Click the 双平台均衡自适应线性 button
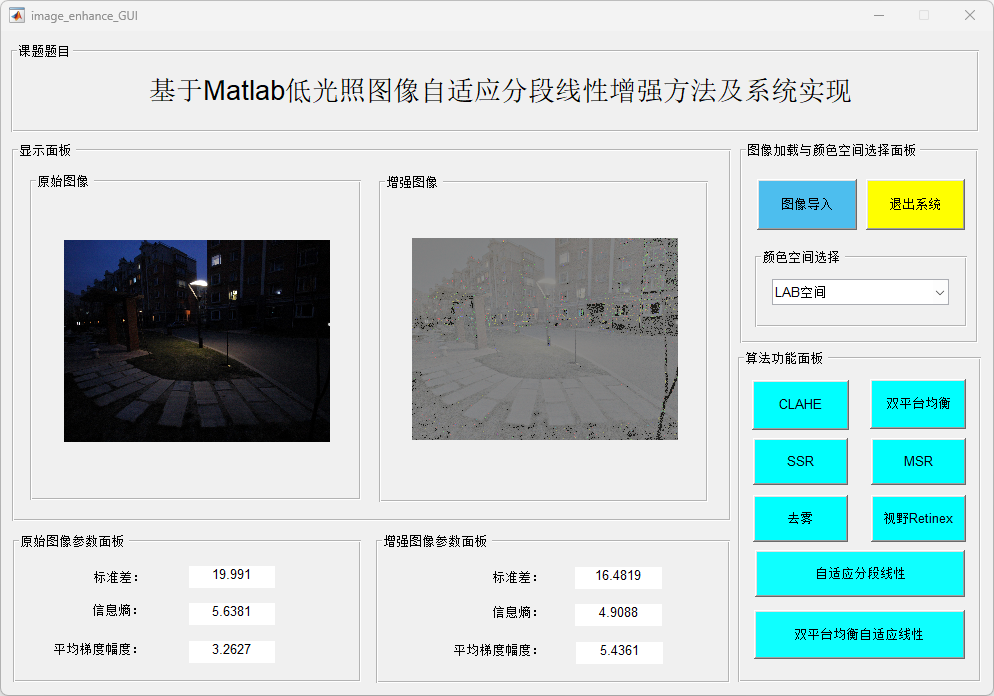This screenshot has width=994, height=696. [860, 634]
